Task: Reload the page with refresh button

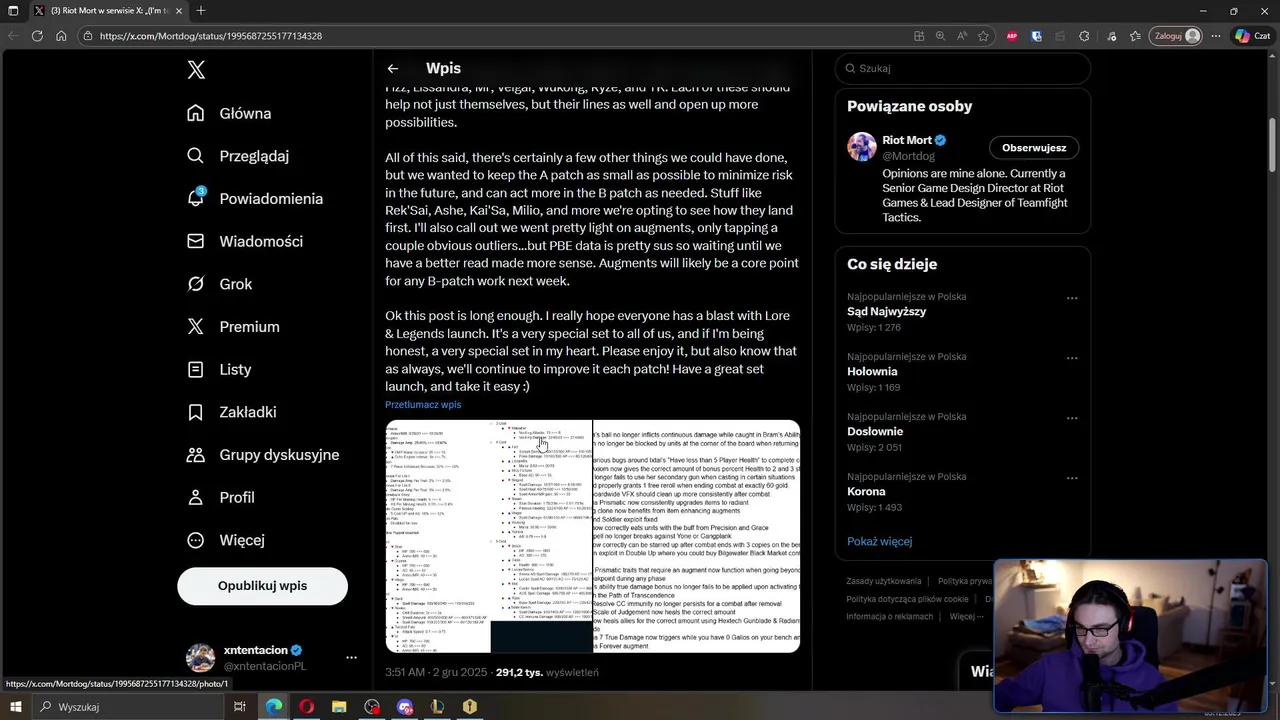Action: click(x=37, y=36)
